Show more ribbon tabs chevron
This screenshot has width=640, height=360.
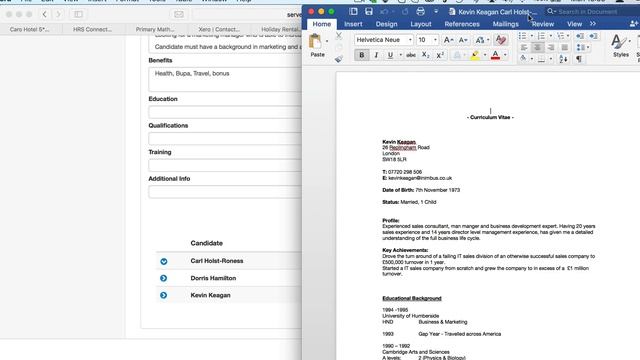tap(593, 24)
